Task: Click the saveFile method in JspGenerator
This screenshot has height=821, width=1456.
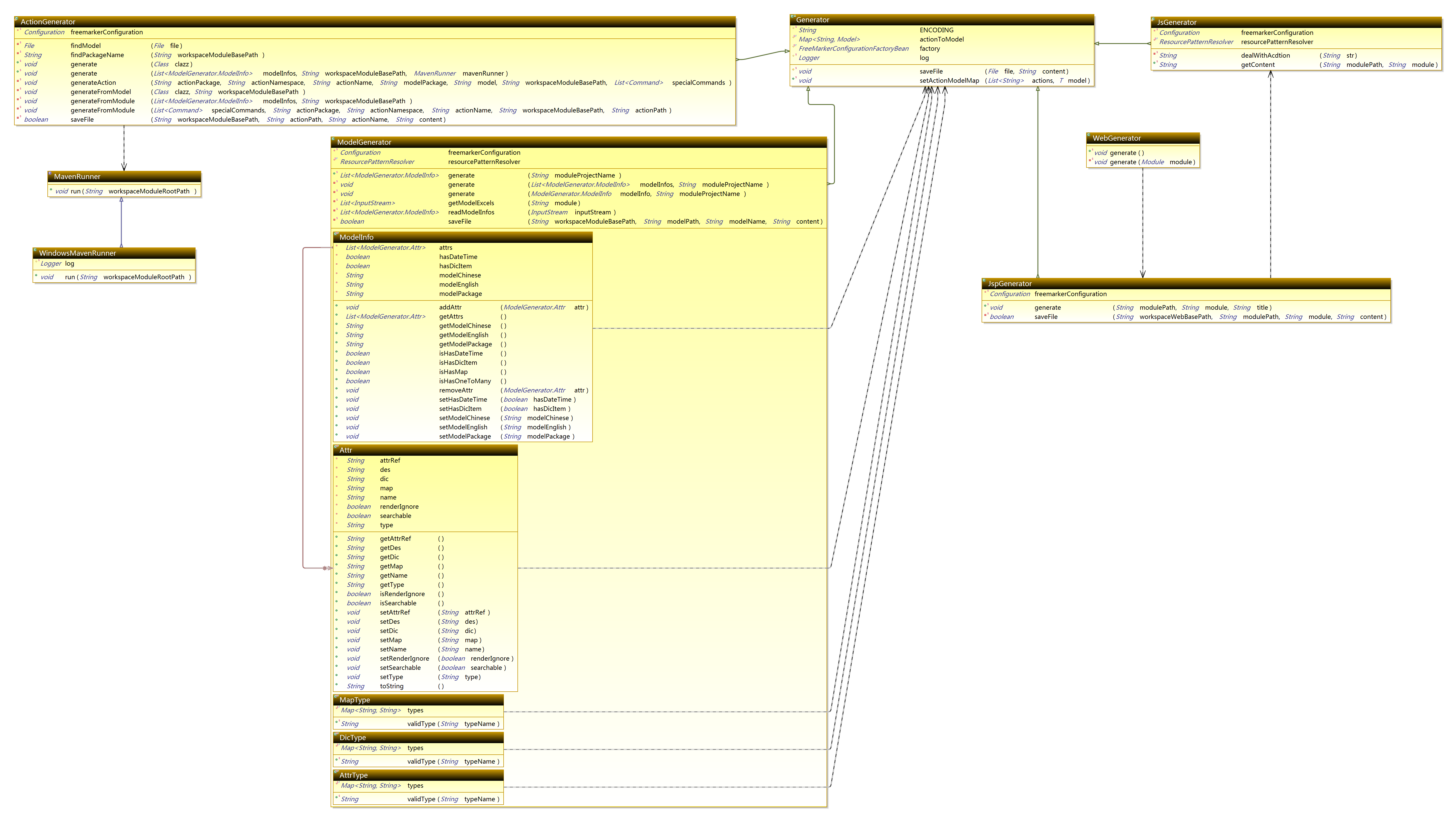Action: pyautogui.click(x=1186, y=317)
